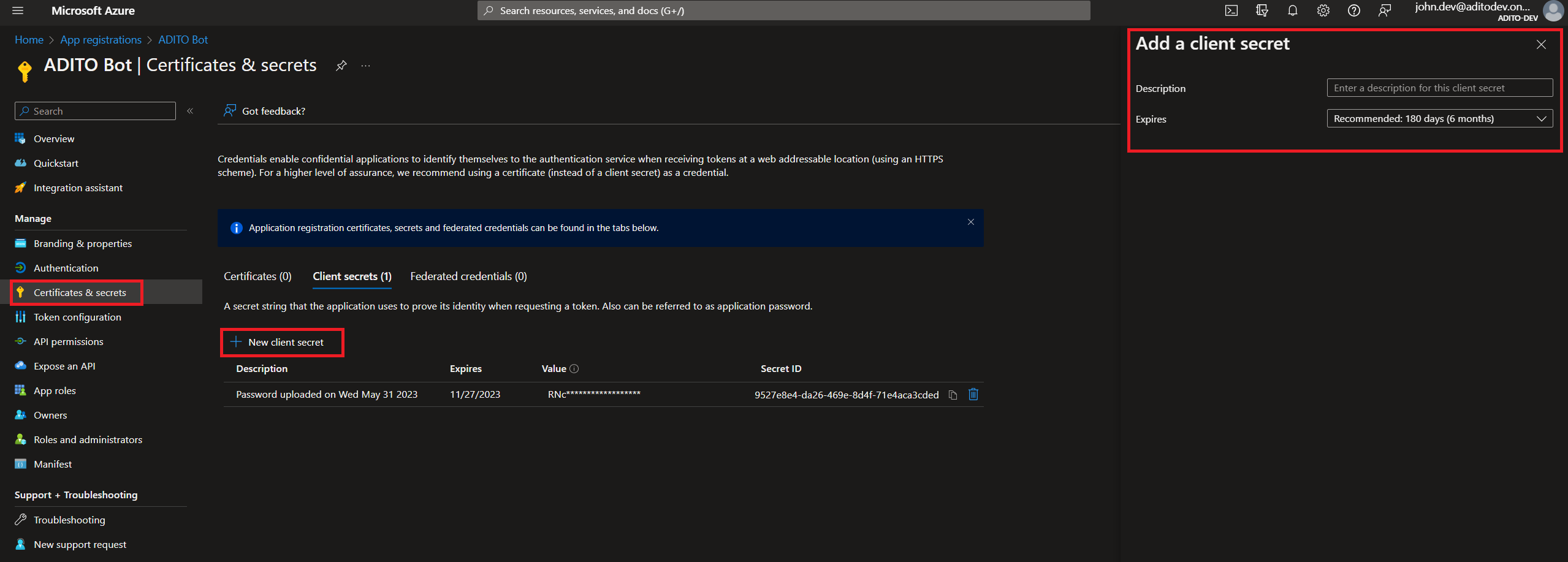This screenshot has height=562, width=1568.
Task: Open Directories and subscriptions filter icon
Action: [1262, 10]
